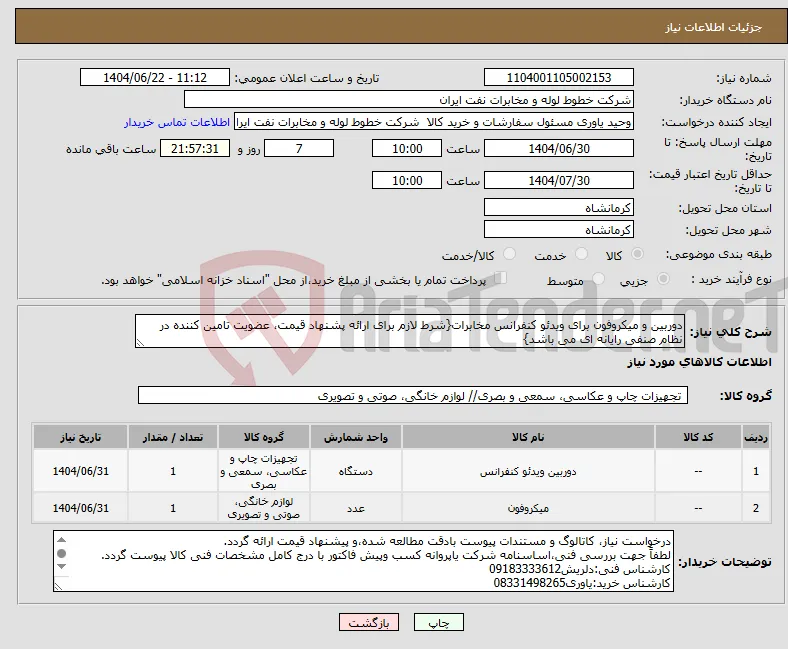Screen dimensions: 788x649
Task: Click the remaining days field showing 7
Action: 299,148
